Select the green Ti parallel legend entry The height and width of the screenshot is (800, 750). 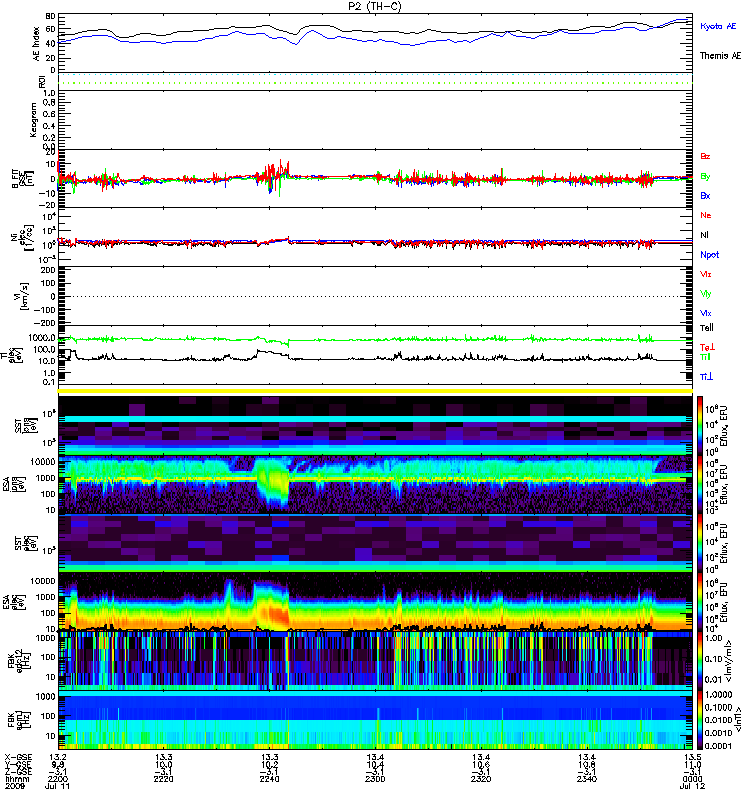(705, 357)
